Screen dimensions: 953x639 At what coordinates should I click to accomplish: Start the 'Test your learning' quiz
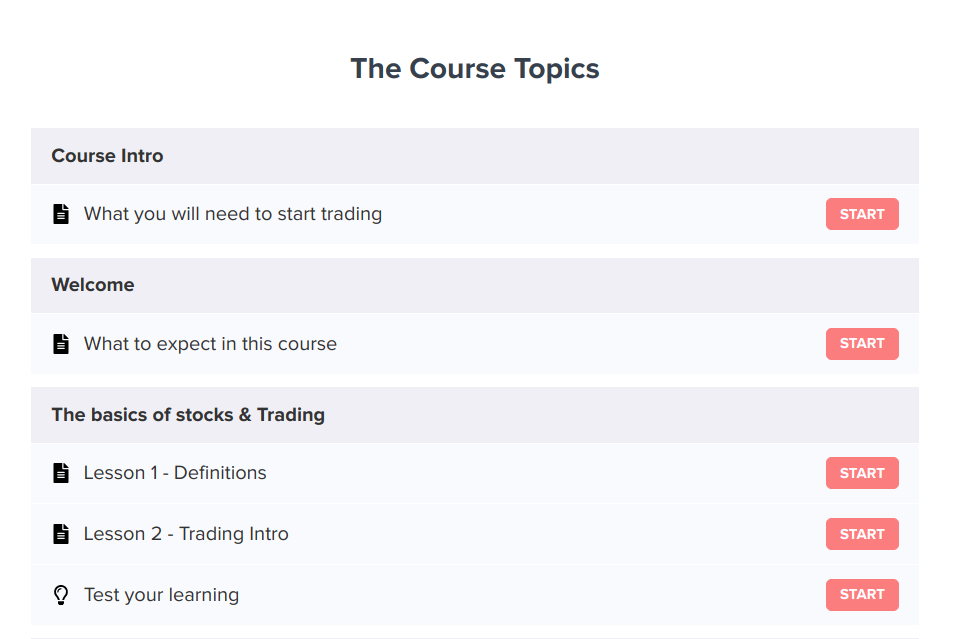tap(861, 595)
